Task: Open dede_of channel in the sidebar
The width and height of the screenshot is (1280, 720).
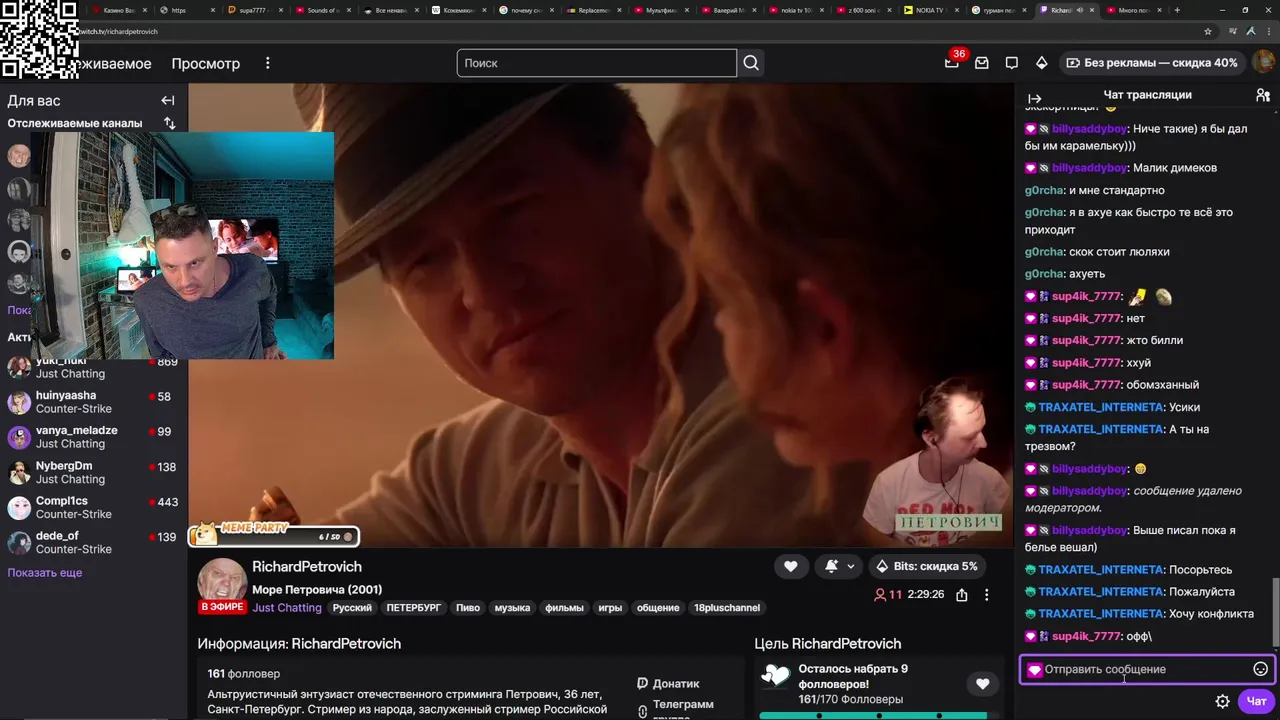Action: tap(92, 542)
